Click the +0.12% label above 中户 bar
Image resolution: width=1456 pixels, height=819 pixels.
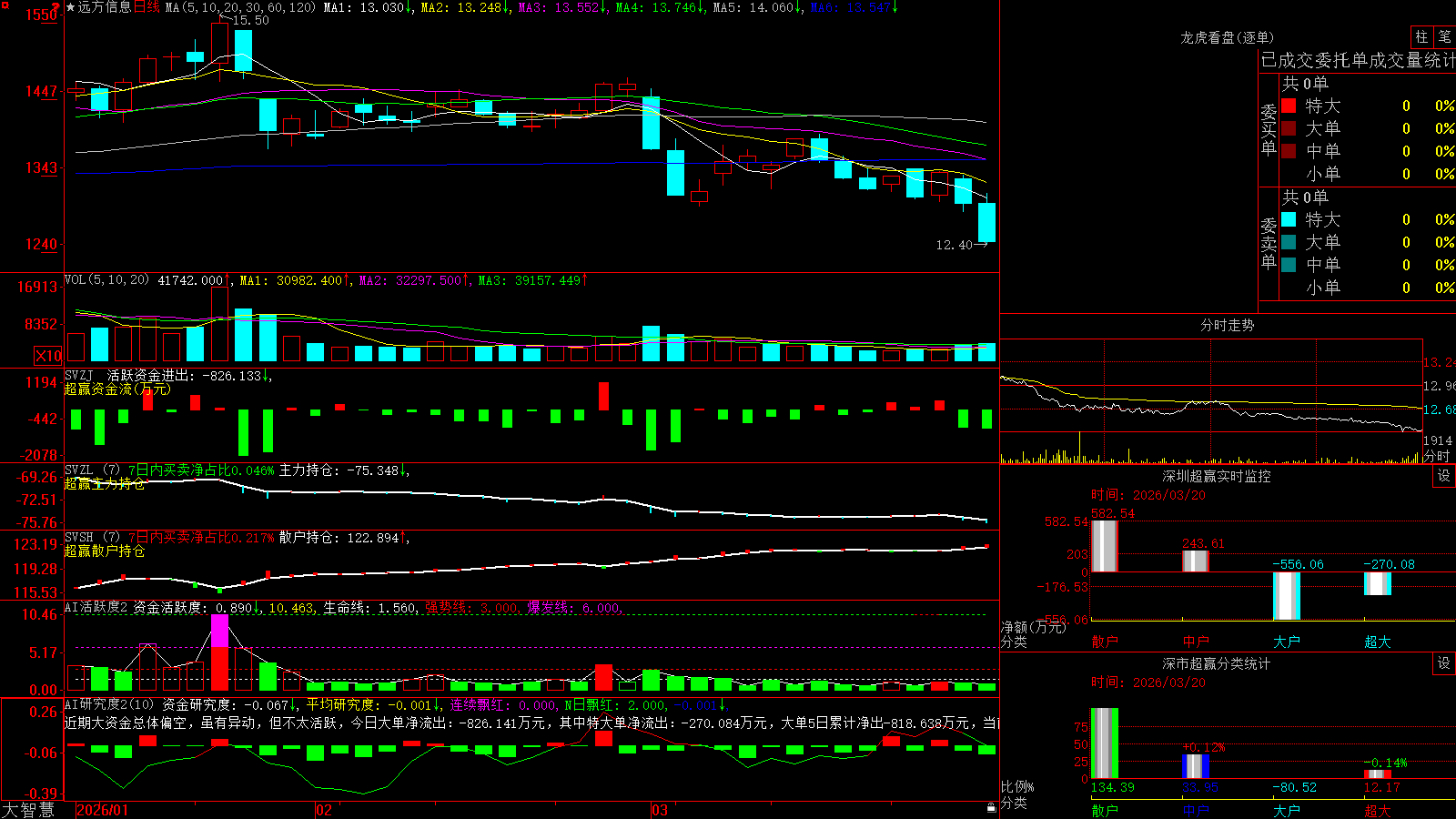(x=1204, y=747)
